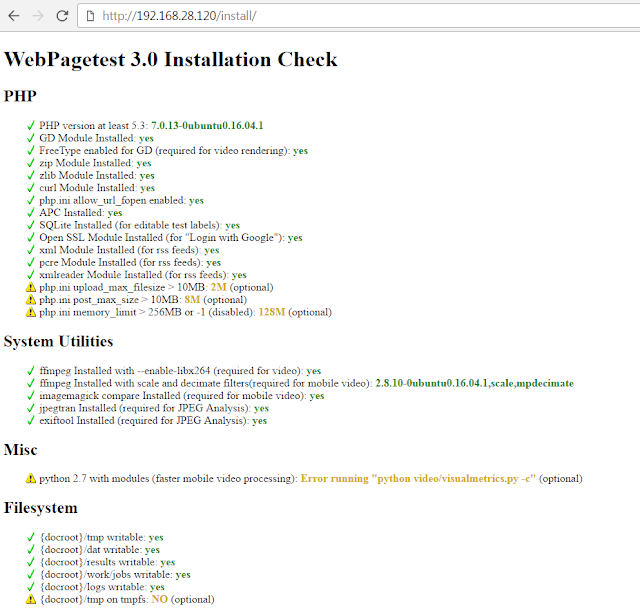Click the warning icon beside post_max_size
Viewport: 640px width, 611px height.
point(31,300)
